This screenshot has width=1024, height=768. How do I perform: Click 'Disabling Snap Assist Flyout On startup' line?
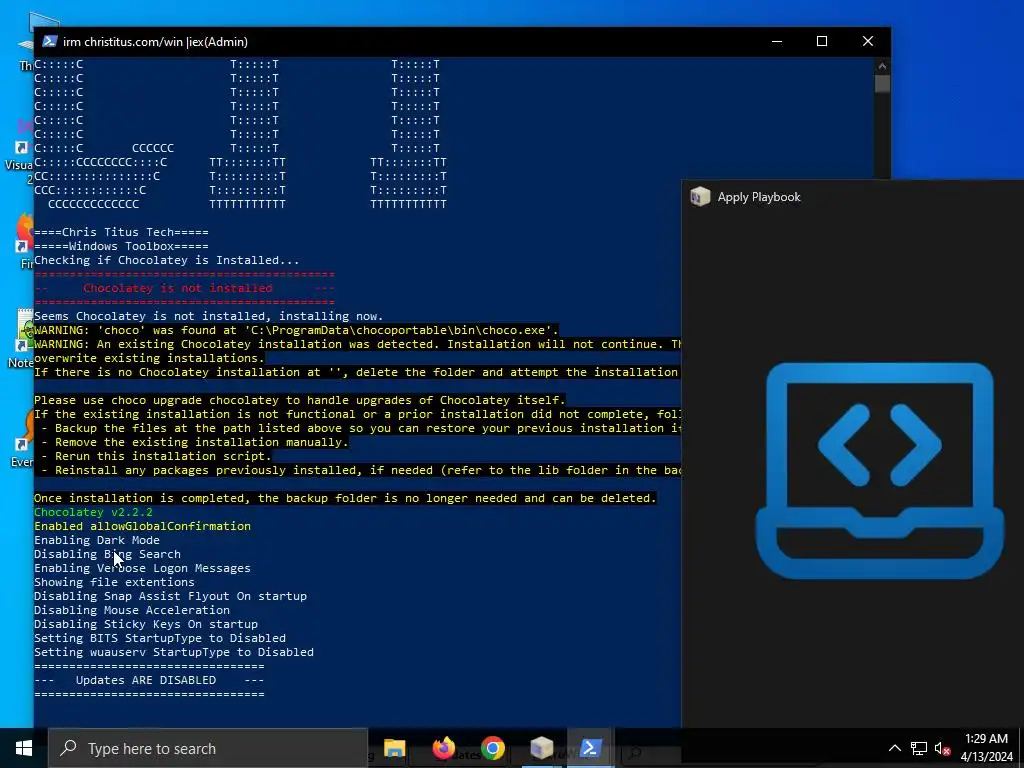[x=170, y=596]
